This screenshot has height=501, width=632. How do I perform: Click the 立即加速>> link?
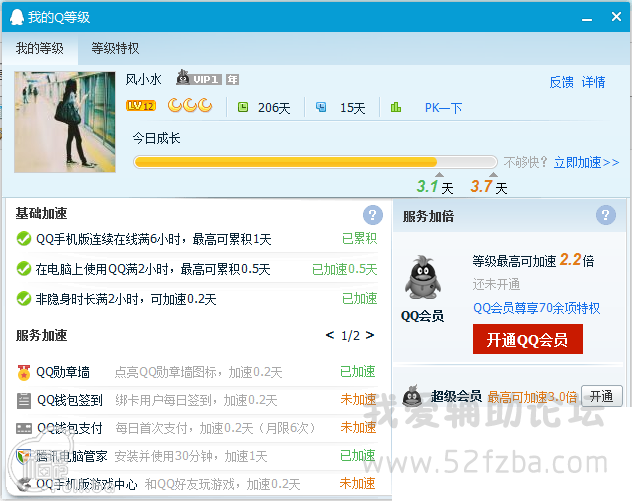point(586,162)
